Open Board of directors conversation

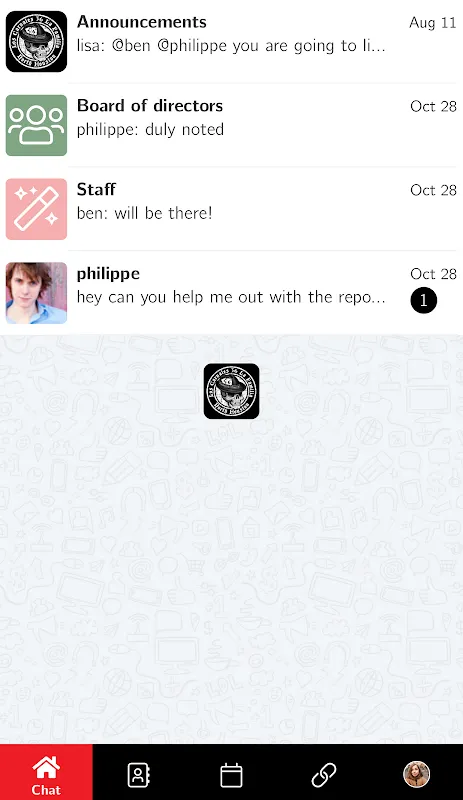[231, 125]
